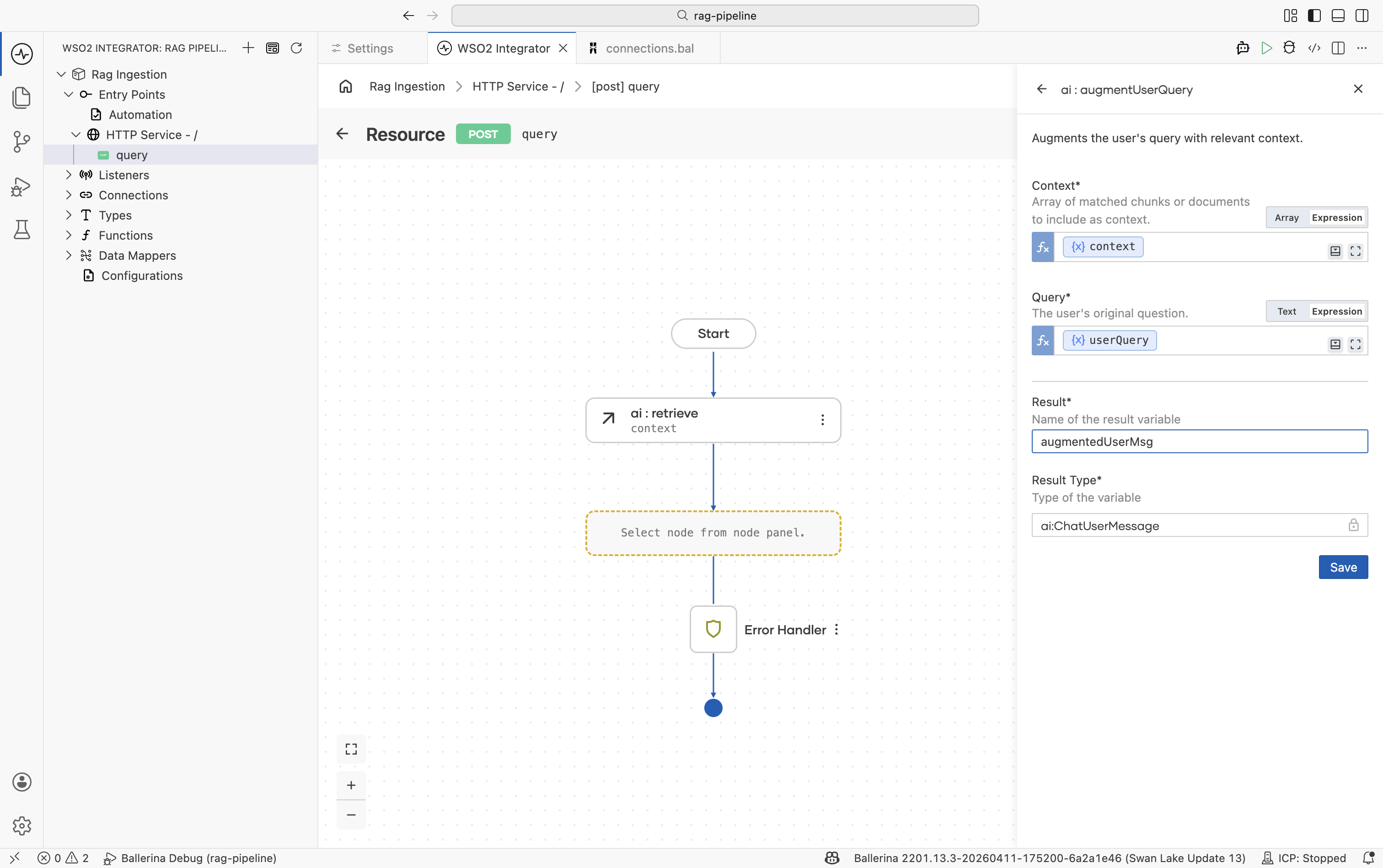Open the ai : retrieve node options menu

(823, 420)
